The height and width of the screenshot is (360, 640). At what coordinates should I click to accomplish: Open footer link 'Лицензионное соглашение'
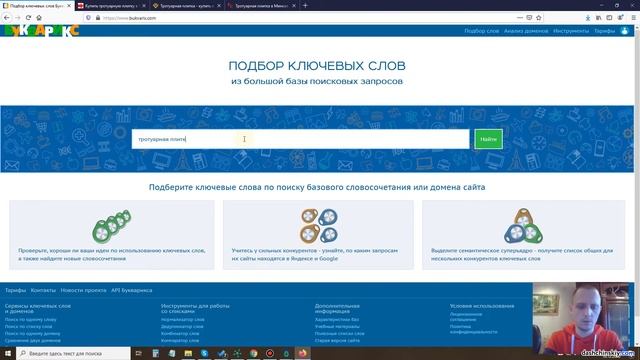[x=466, y=317]
